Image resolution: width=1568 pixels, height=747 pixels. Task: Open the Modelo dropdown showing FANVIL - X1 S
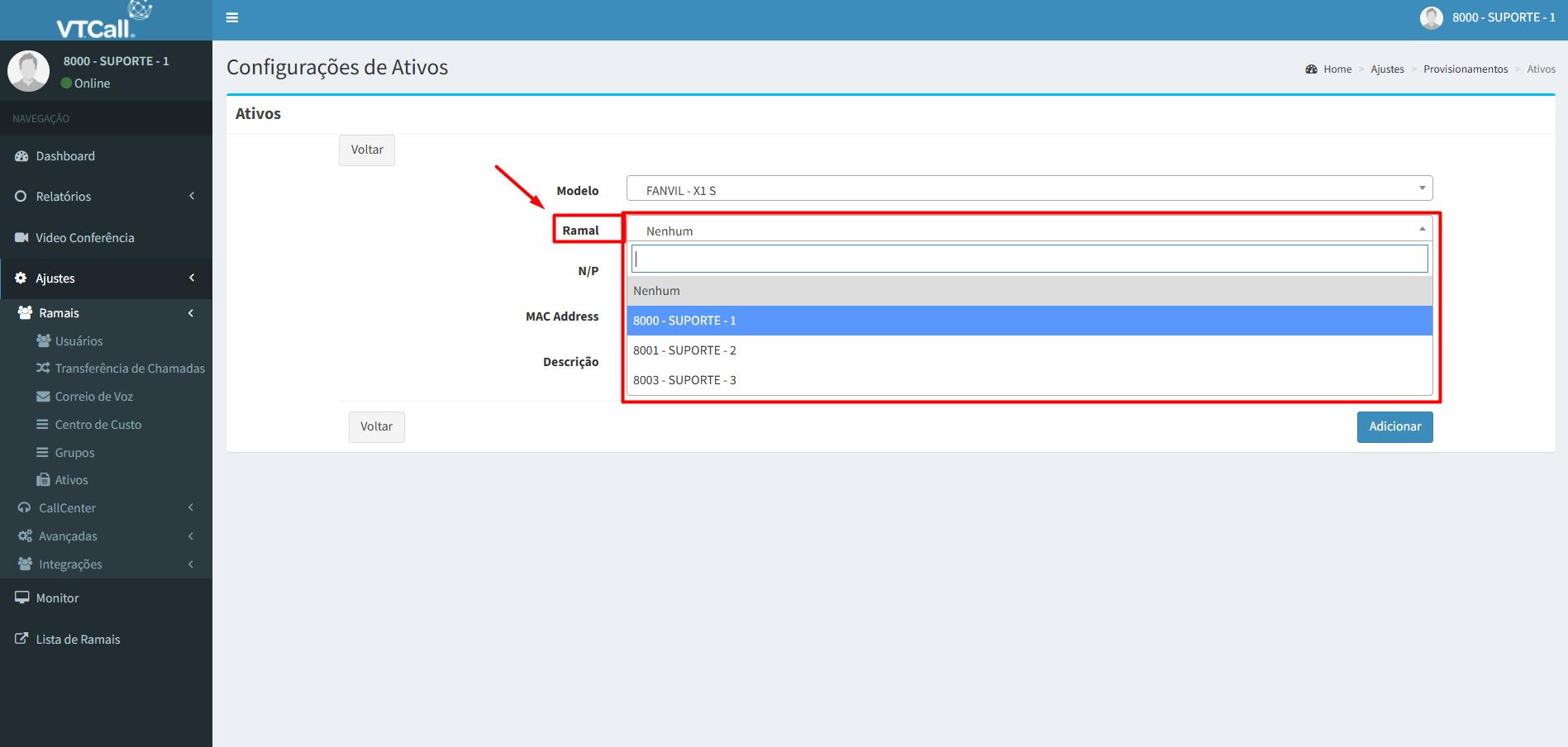tap(1028, 189)
